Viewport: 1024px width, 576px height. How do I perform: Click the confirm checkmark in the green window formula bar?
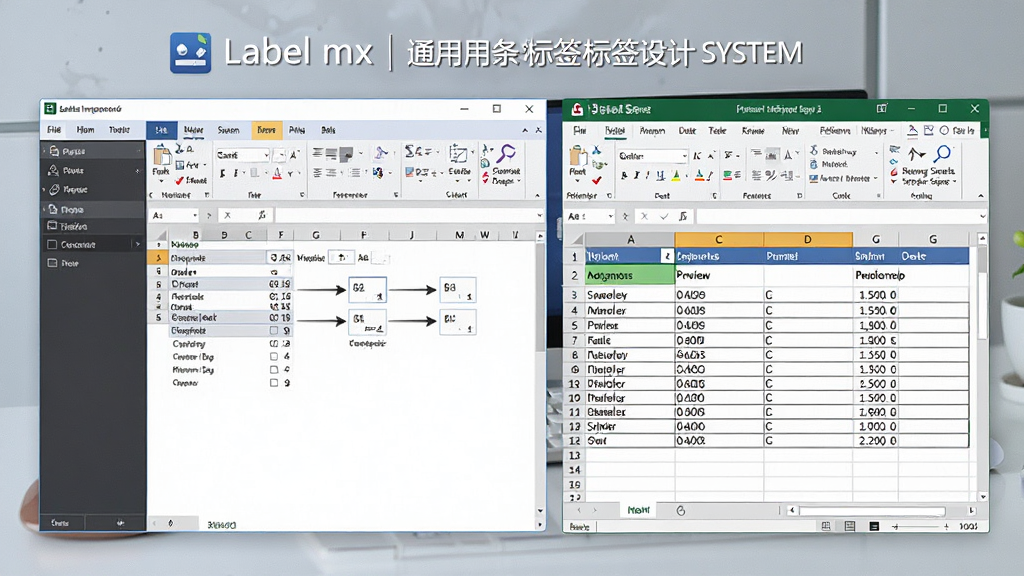point(664,216)
